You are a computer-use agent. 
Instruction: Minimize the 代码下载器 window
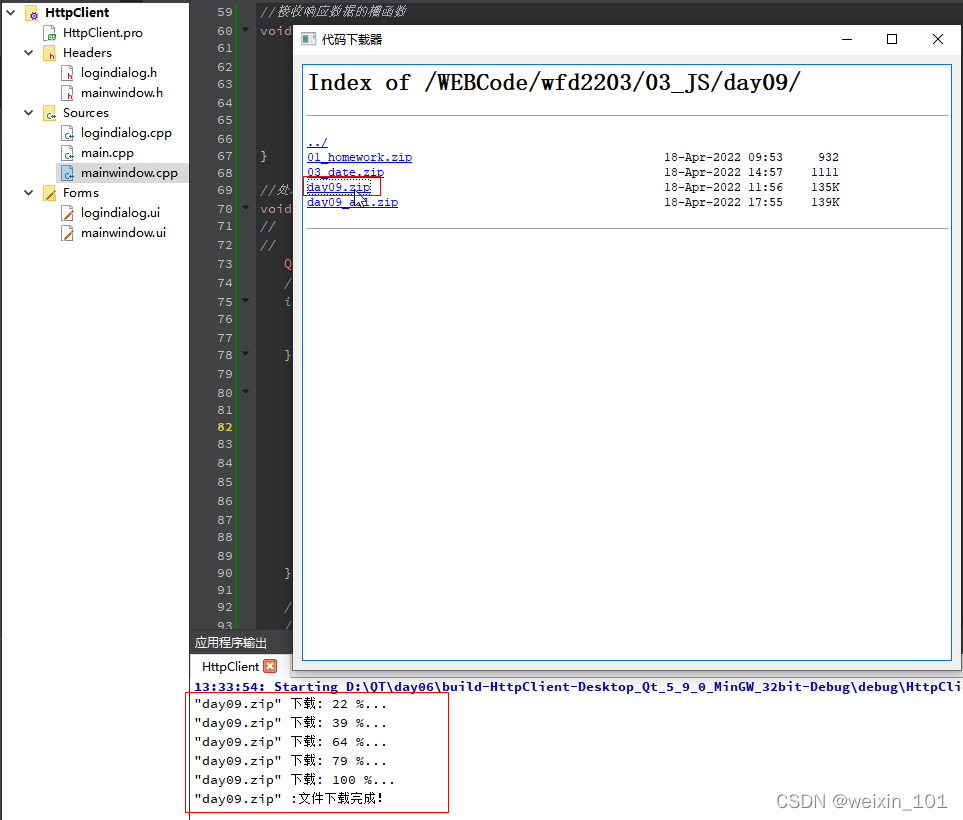click(847, 39)
